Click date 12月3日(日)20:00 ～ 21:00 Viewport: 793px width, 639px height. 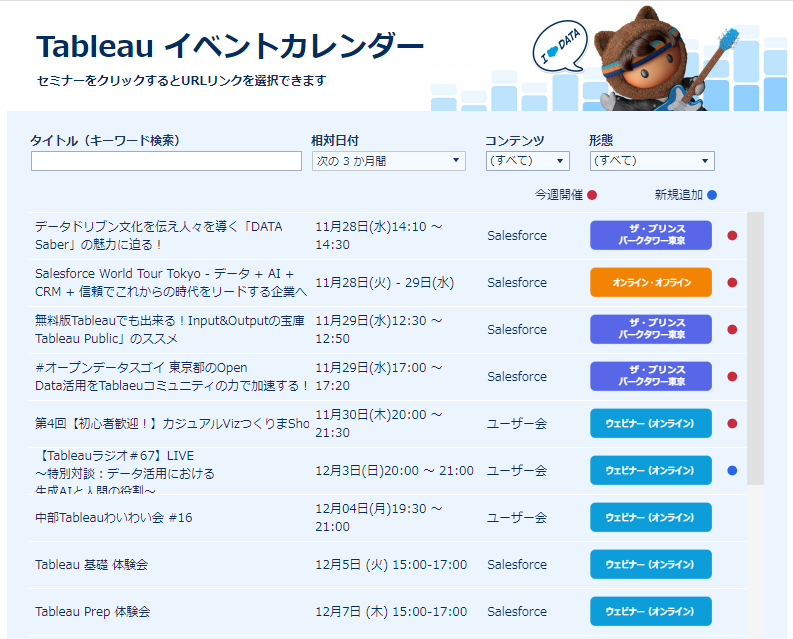(394, 471)
